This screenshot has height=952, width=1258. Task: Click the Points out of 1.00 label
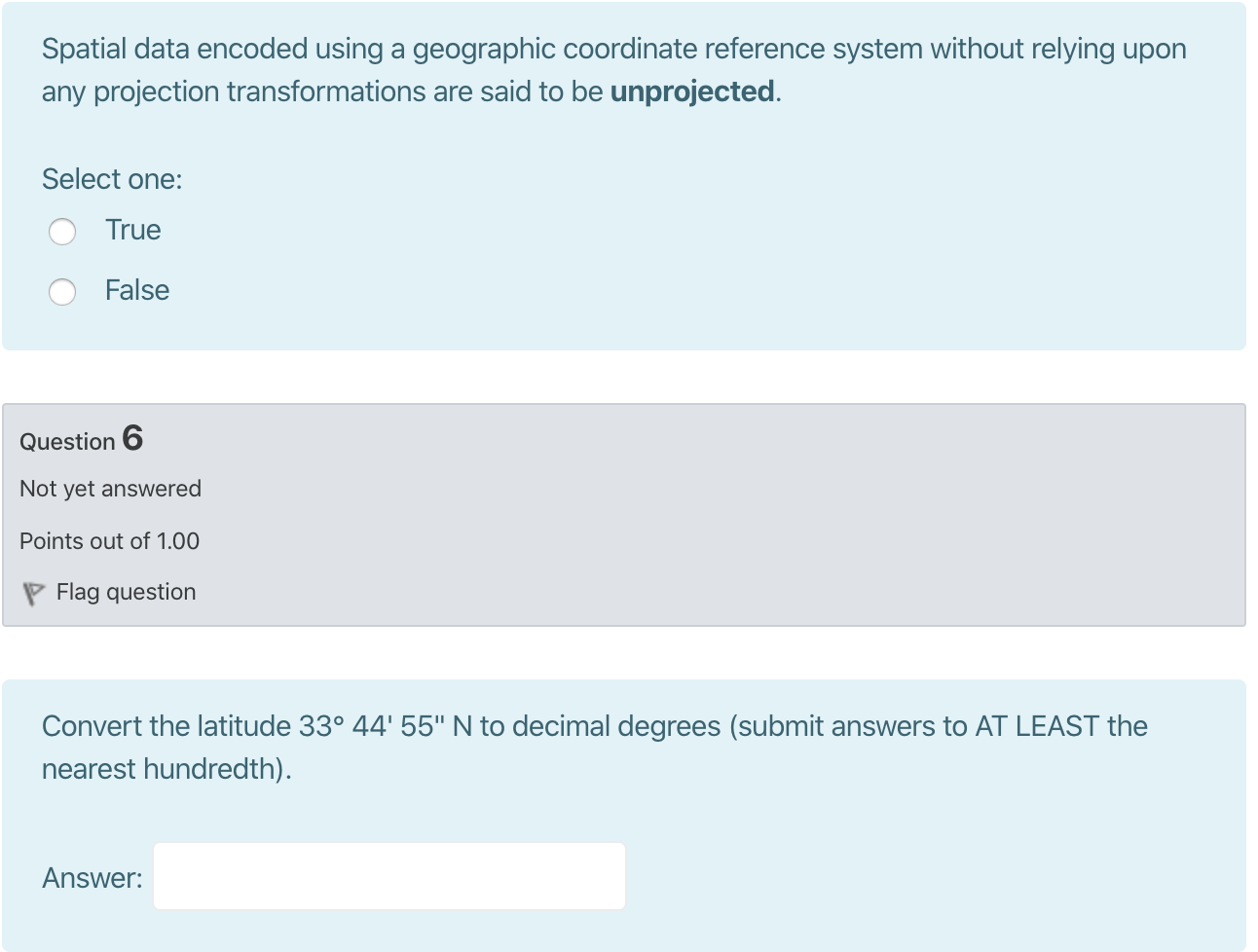pyautogui.click(x=109, y=541)
